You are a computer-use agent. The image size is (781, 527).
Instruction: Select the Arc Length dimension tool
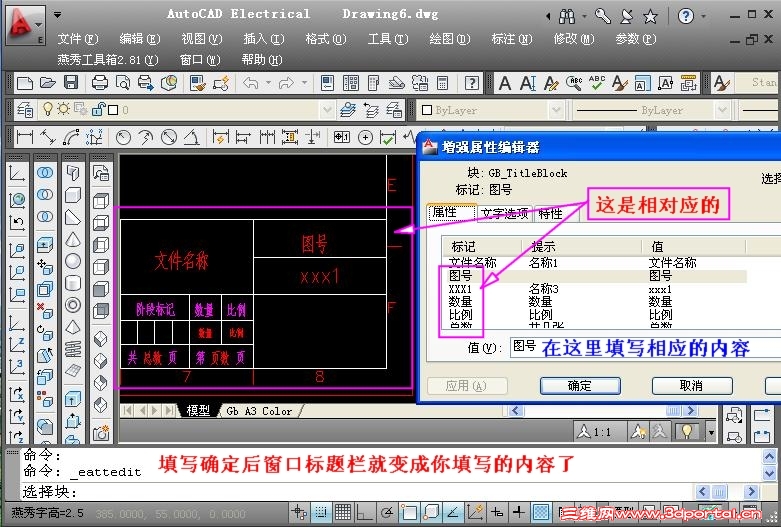(x=71, y=136)
